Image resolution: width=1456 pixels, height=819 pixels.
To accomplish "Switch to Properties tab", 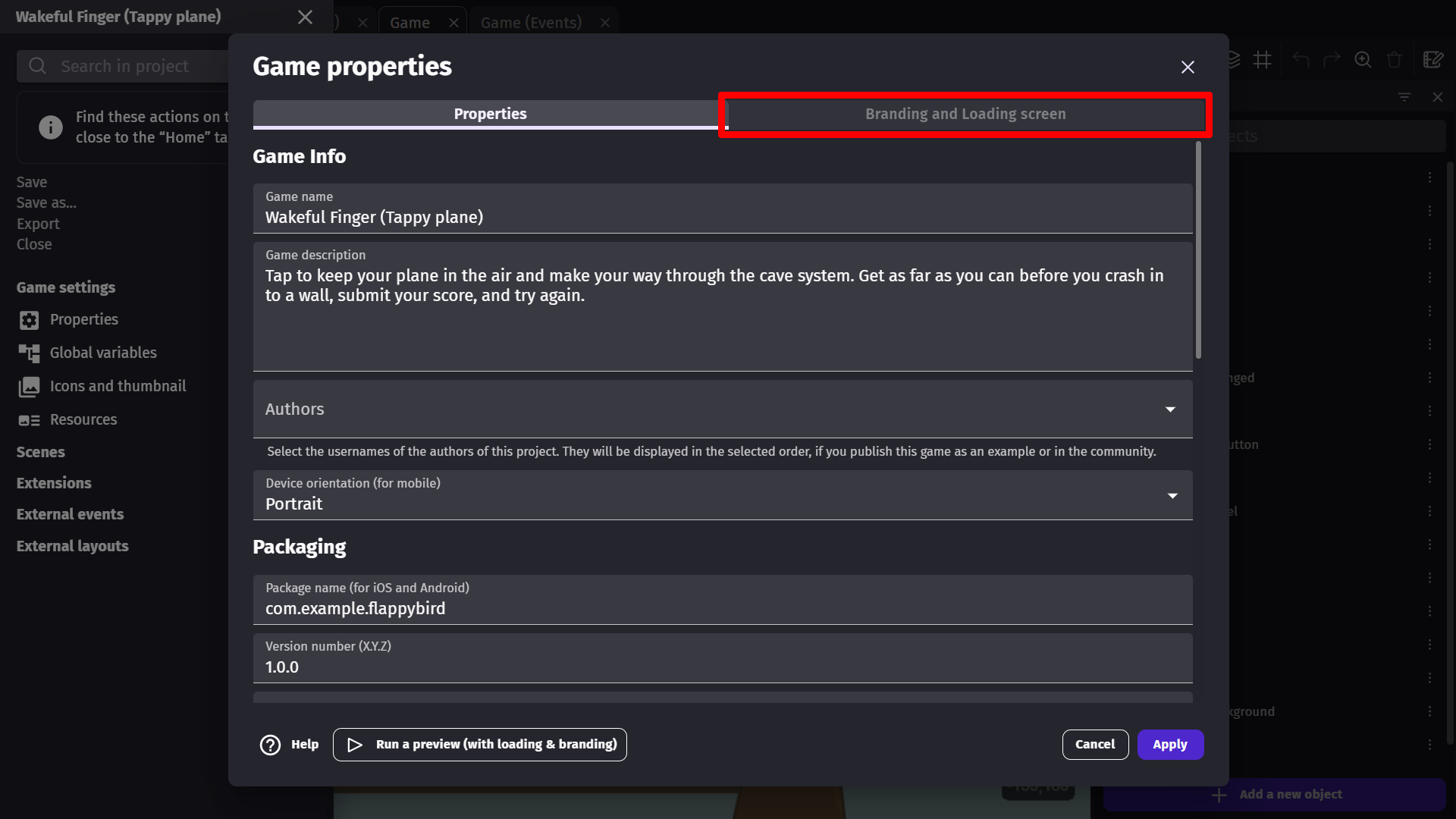I will tap(489, 113).
